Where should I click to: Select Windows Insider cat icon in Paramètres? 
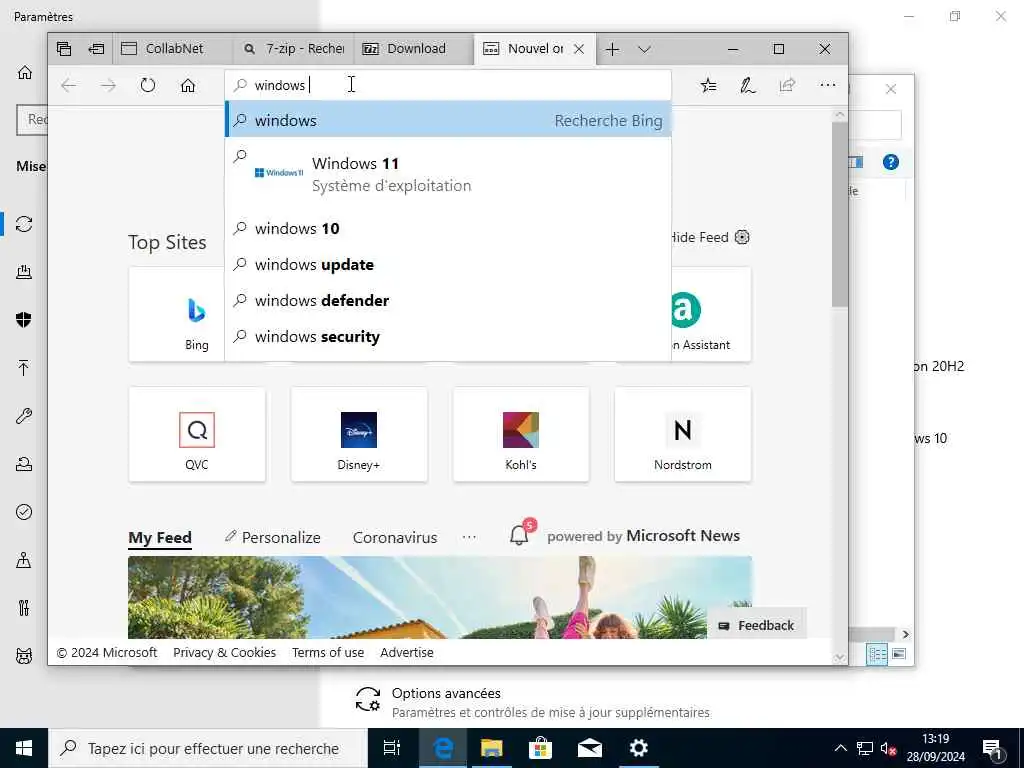[x=24, y=656]
